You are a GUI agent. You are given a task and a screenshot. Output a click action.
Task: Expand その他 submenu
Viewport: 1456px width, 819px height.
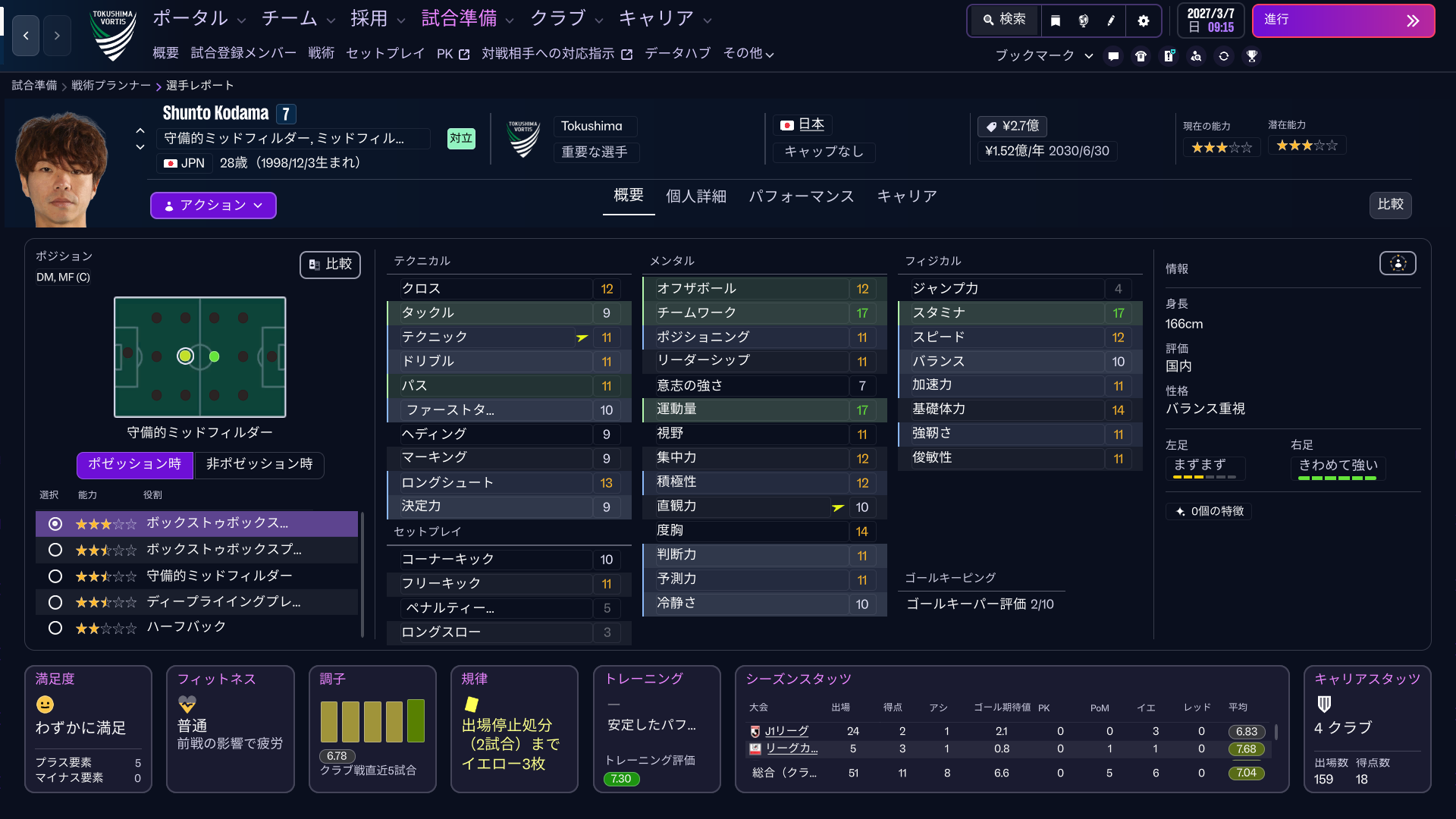coord(748,53)
